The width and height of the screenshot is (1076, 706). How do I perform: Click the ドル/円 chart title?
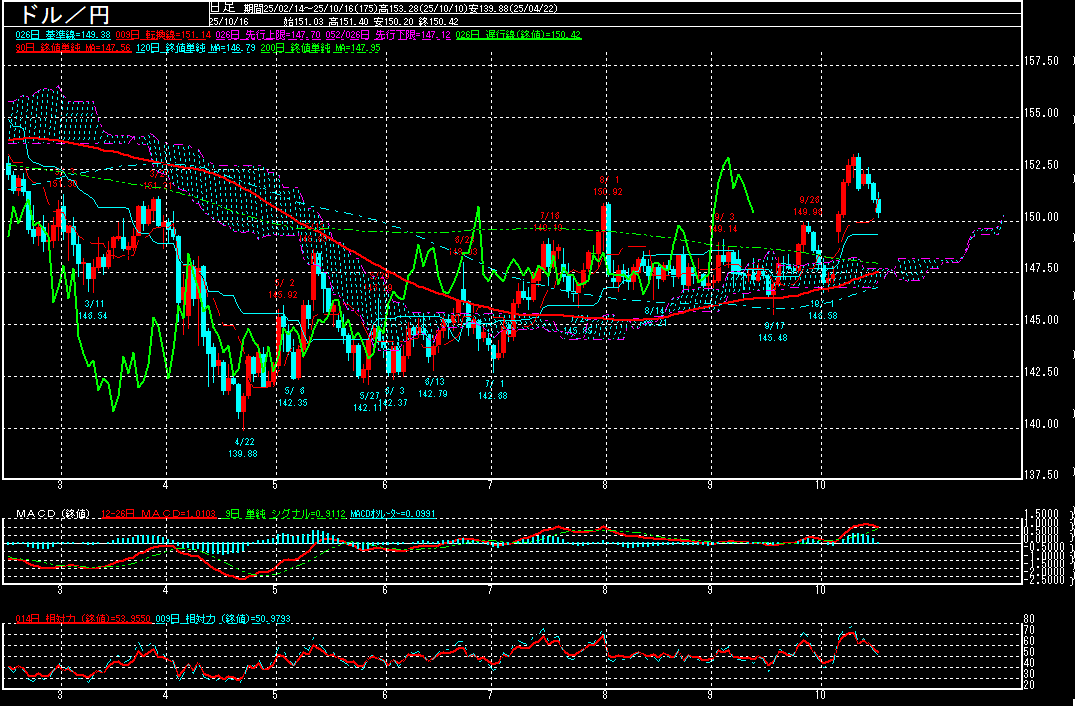pos(60,14)
